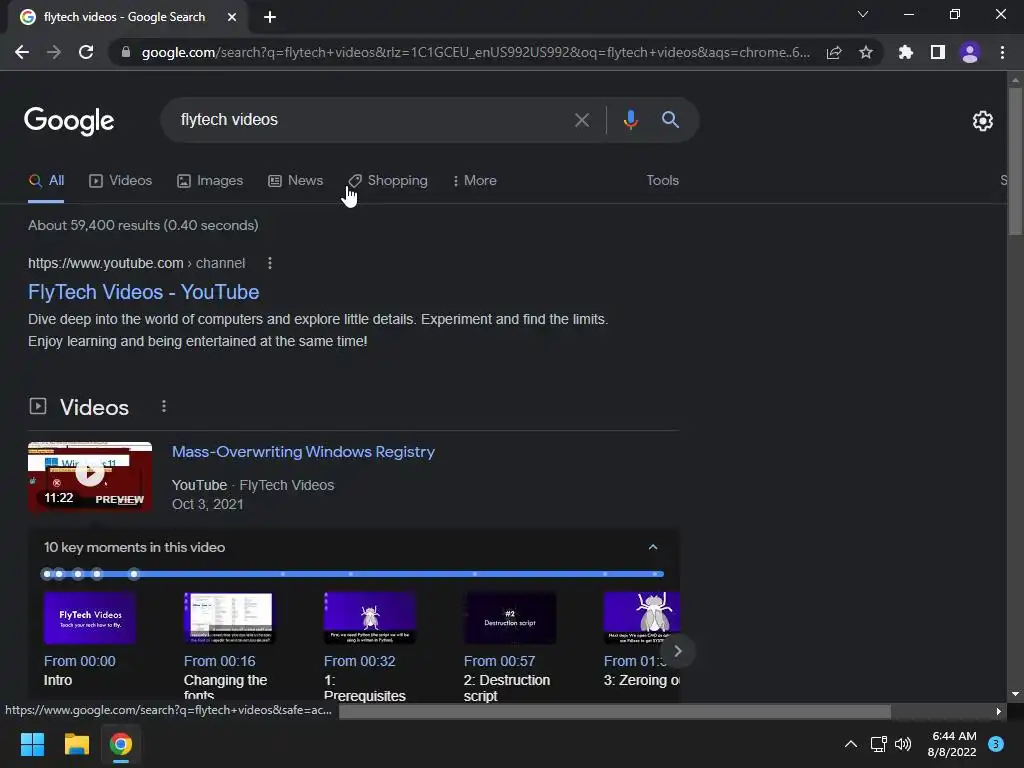Click the fifth marker on key moments bar
Image resolution: width=1024 pixels, height=768 pixels.
(134, 574)
